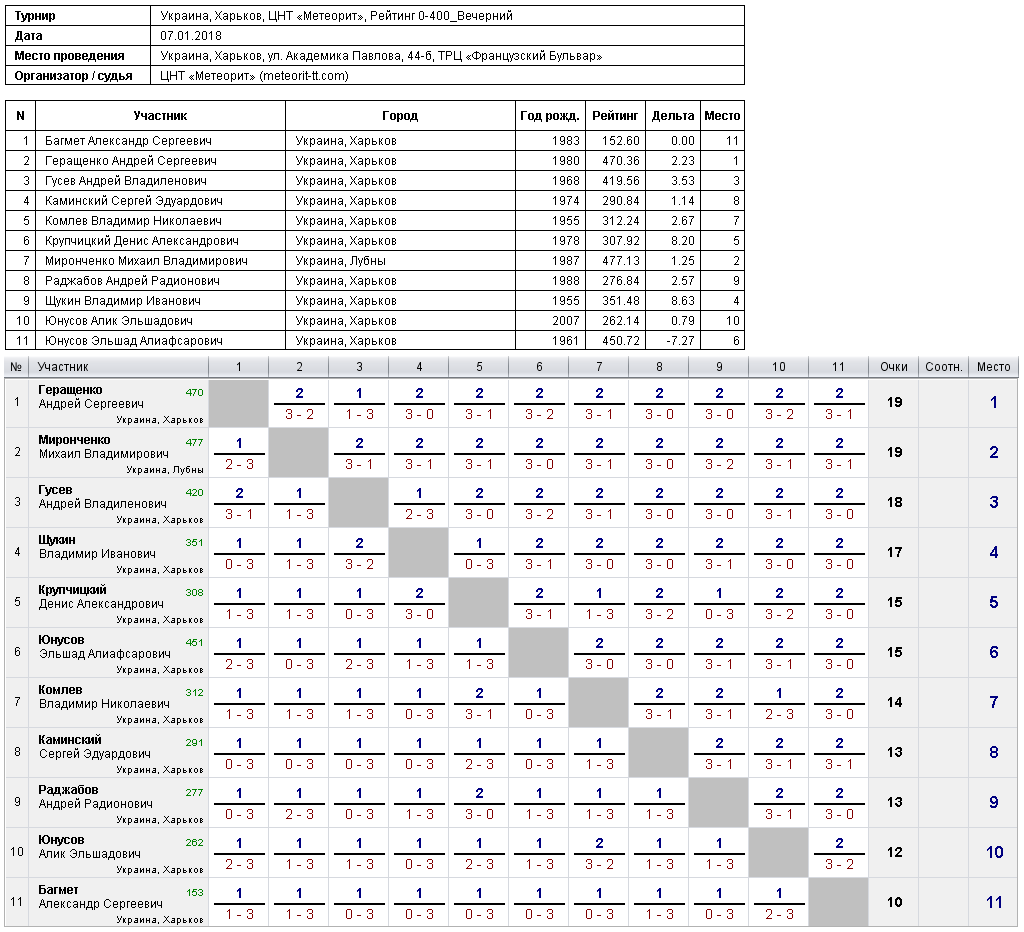Click Комлев's 2 - 3 score against opponent 10
Viewport: 1024px width, 932px height.
click(779, 715)
